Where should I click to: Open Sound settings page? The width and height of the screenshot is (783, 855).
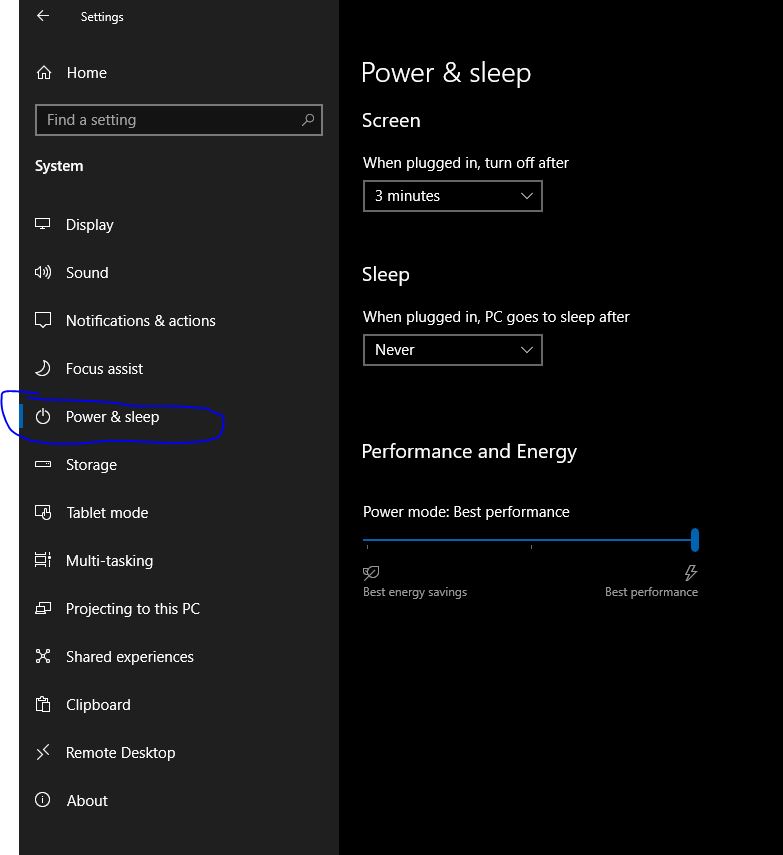87,273
